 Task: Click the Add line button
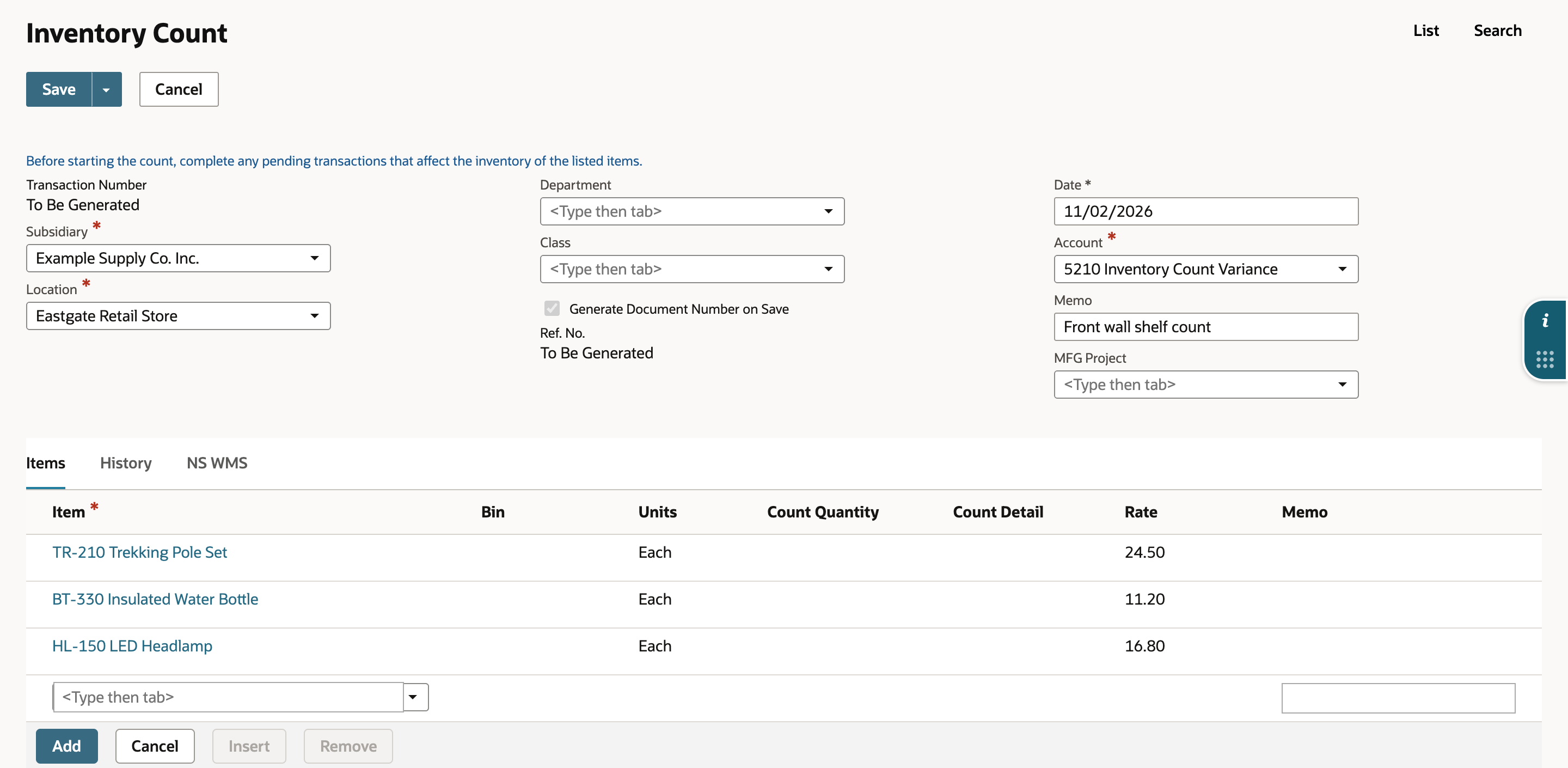[x=66, y=746]
